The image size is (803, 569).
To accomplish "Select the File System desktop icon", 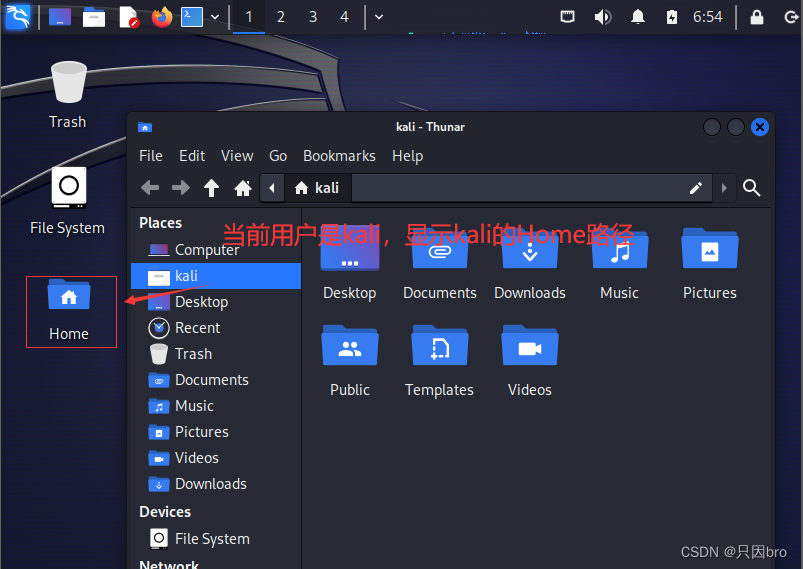I will point(68,201).
